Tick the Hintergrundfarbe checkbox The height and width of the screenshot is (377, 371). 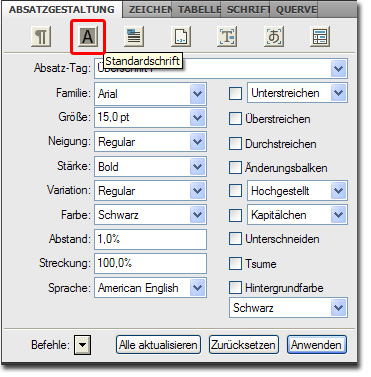pos(235,287)
